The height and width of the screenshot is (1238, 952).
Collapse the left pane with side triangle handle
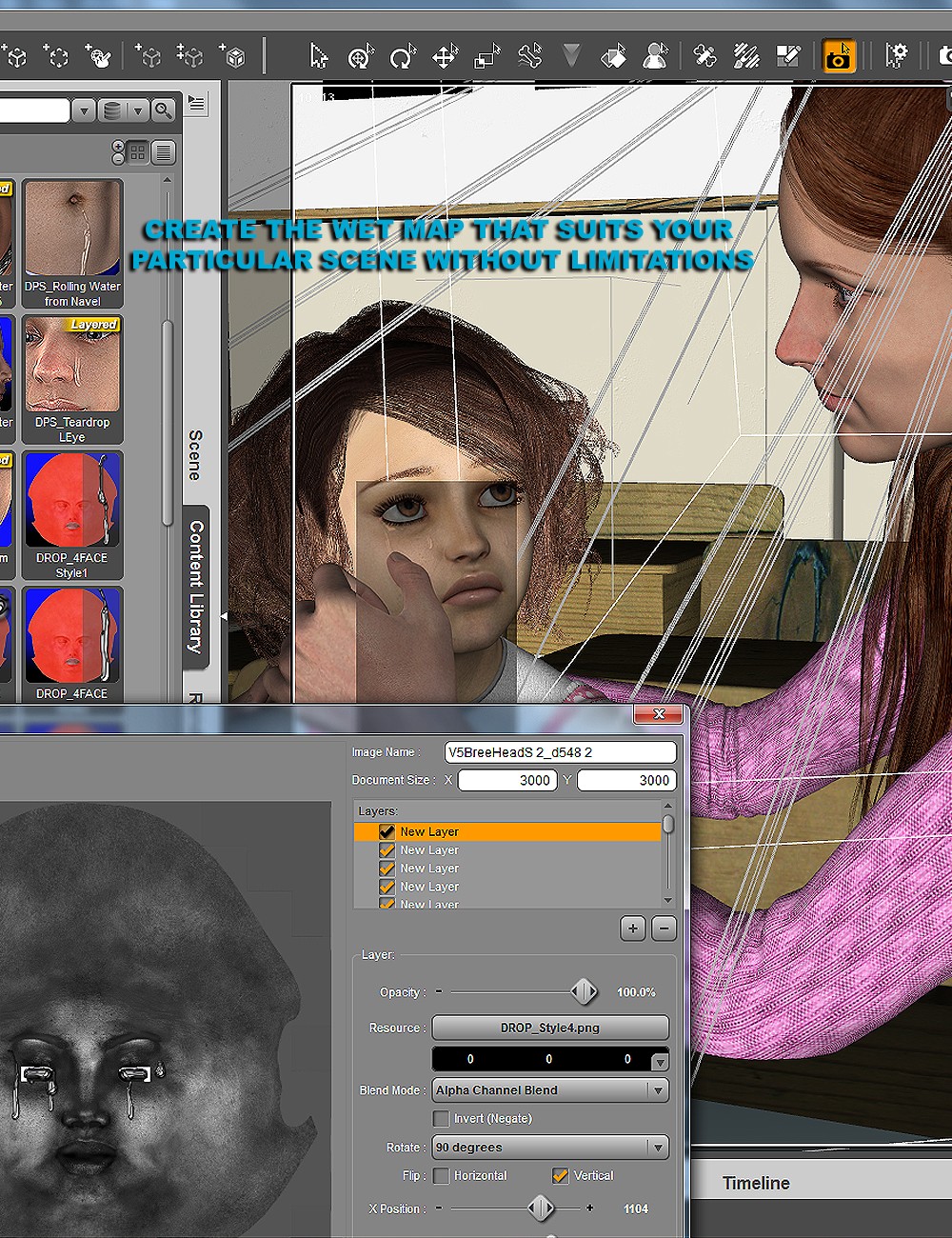point(224,617)
